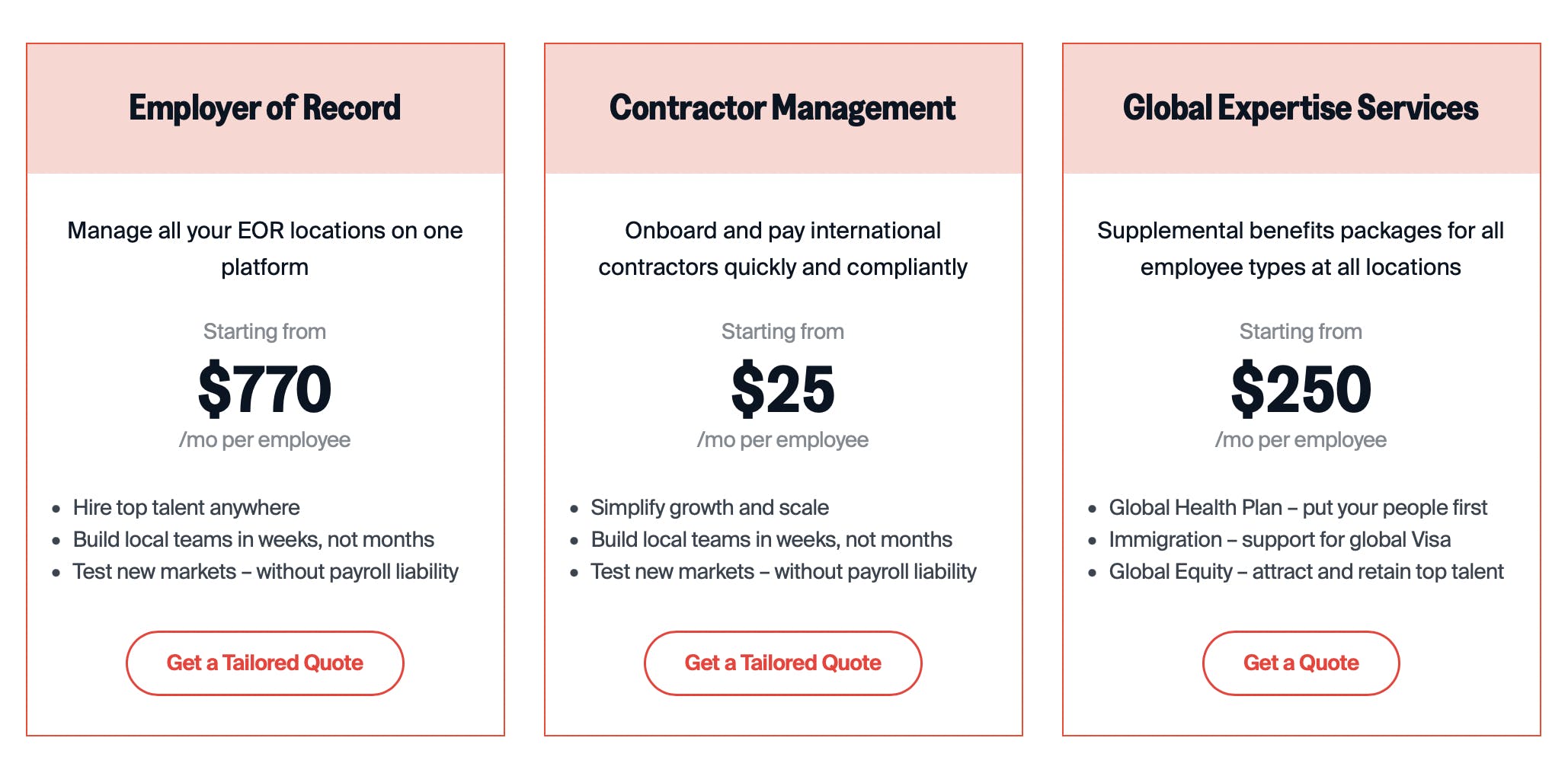Select the Onboard and pay international contractors text

click(782, 248)
